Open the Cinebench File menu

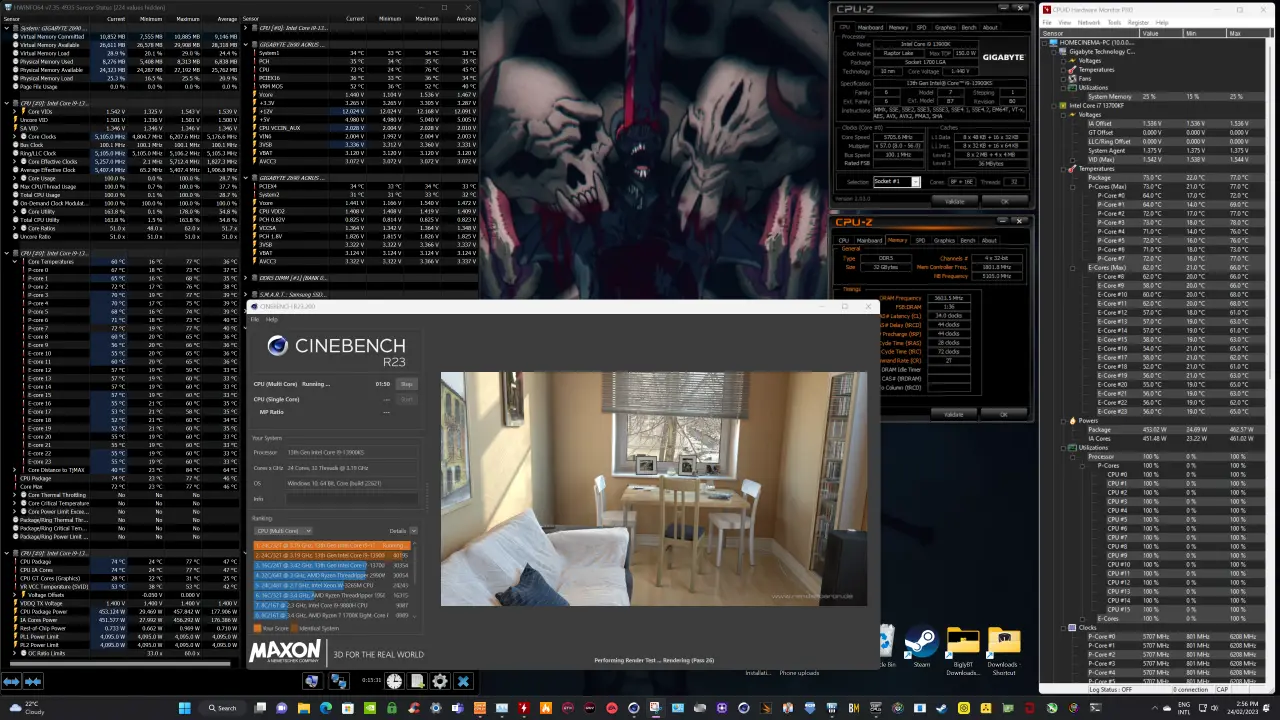255,320
